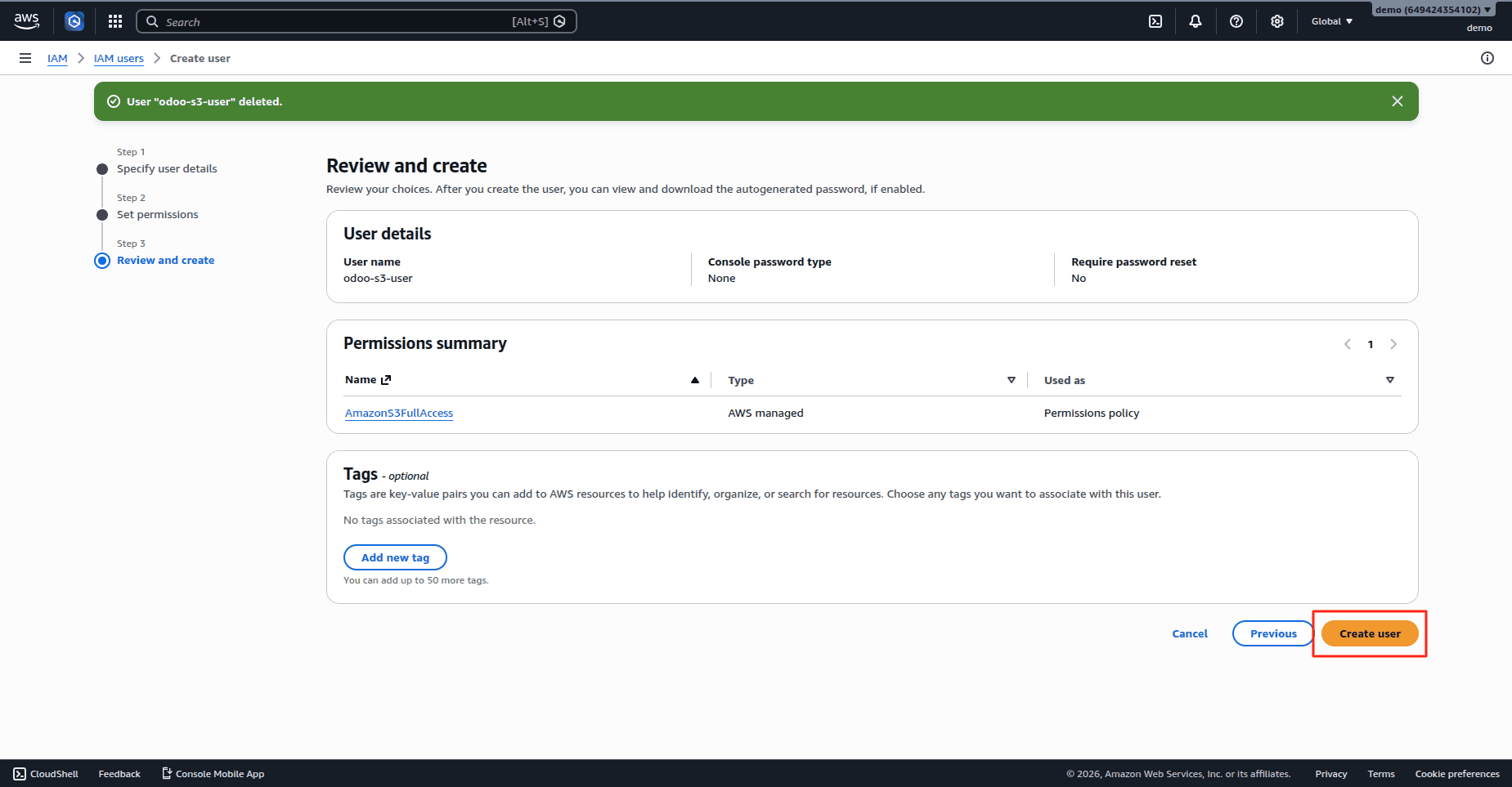Screen dimensions: 1512x787
Task: Dismiss the user deleted success banner
Action: (1398, 101)
